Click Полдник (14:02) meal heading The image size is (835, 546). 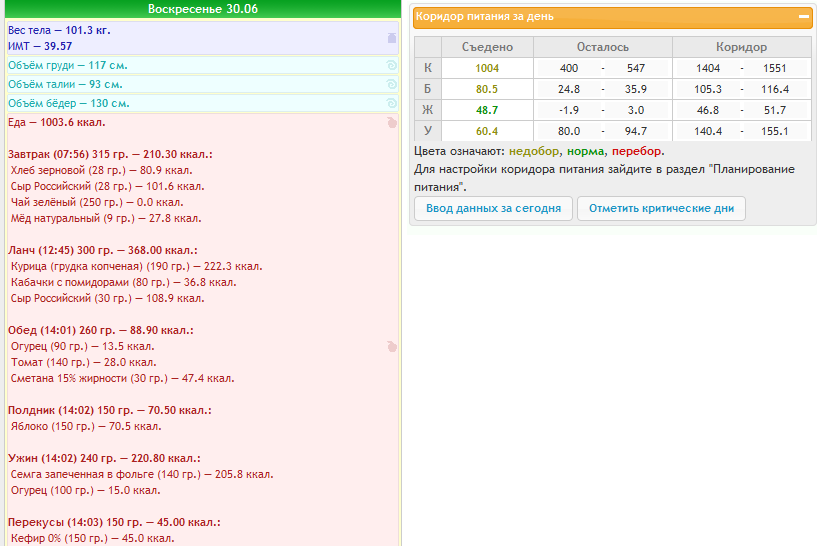click(110, 410)
